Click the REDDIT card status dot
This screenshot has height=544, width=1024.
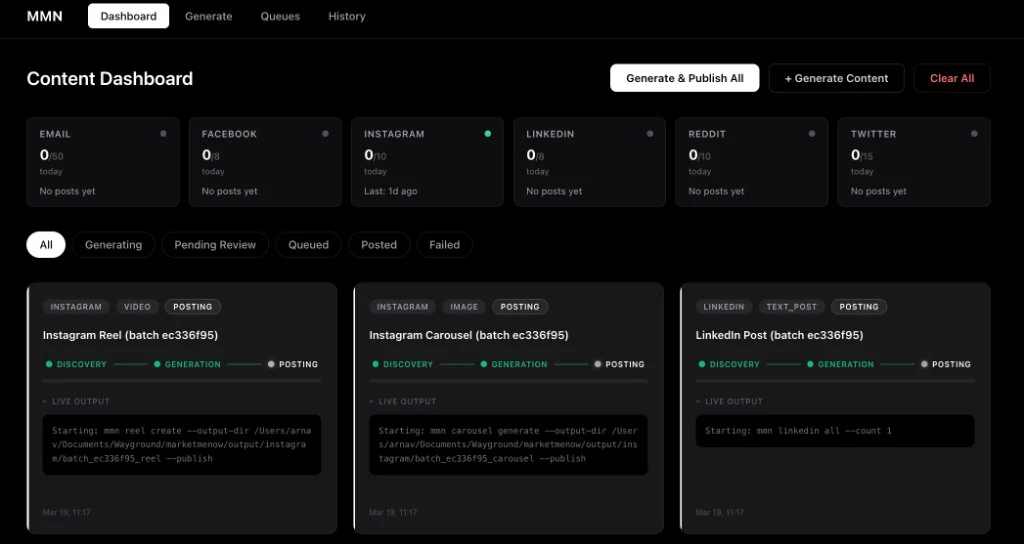coord(812,134)
